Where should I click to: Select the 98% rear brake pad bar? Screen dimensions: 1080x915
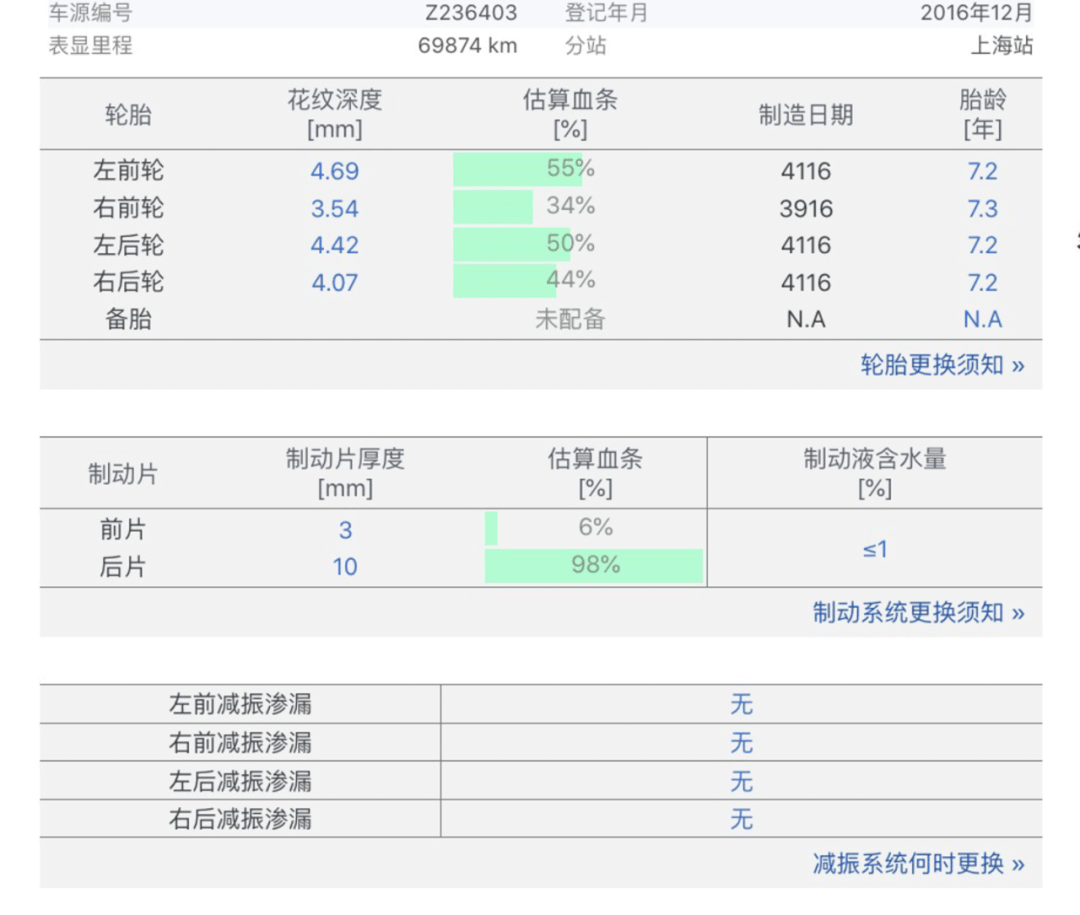pyautogui.click(x=594, y=566)
